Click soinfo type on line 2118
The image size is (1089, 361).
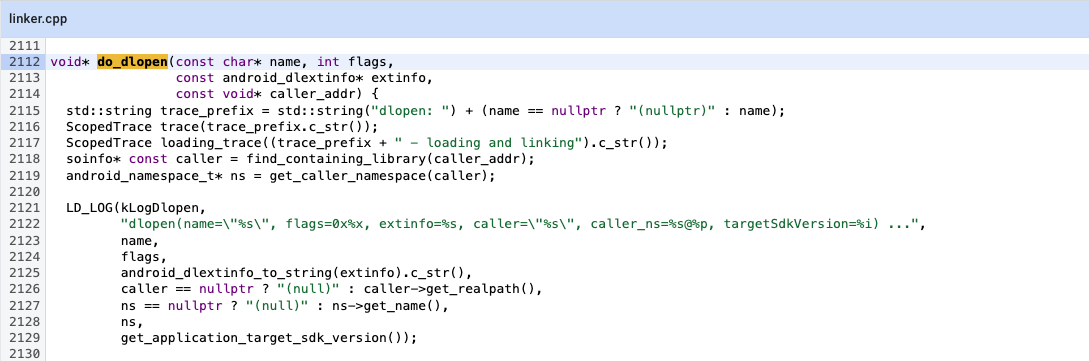(90, 158)
